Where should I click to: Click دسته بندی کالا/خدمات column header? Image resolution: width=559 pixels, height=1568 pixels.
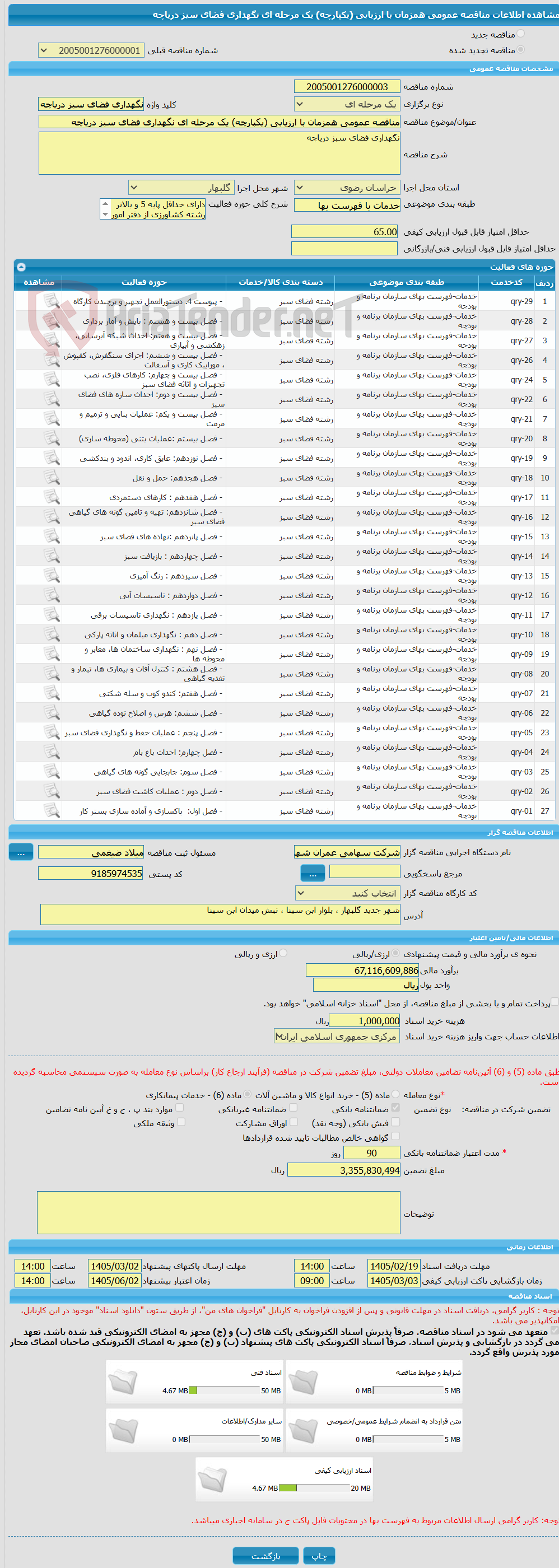pyautogui.click(x=281, y=282)
